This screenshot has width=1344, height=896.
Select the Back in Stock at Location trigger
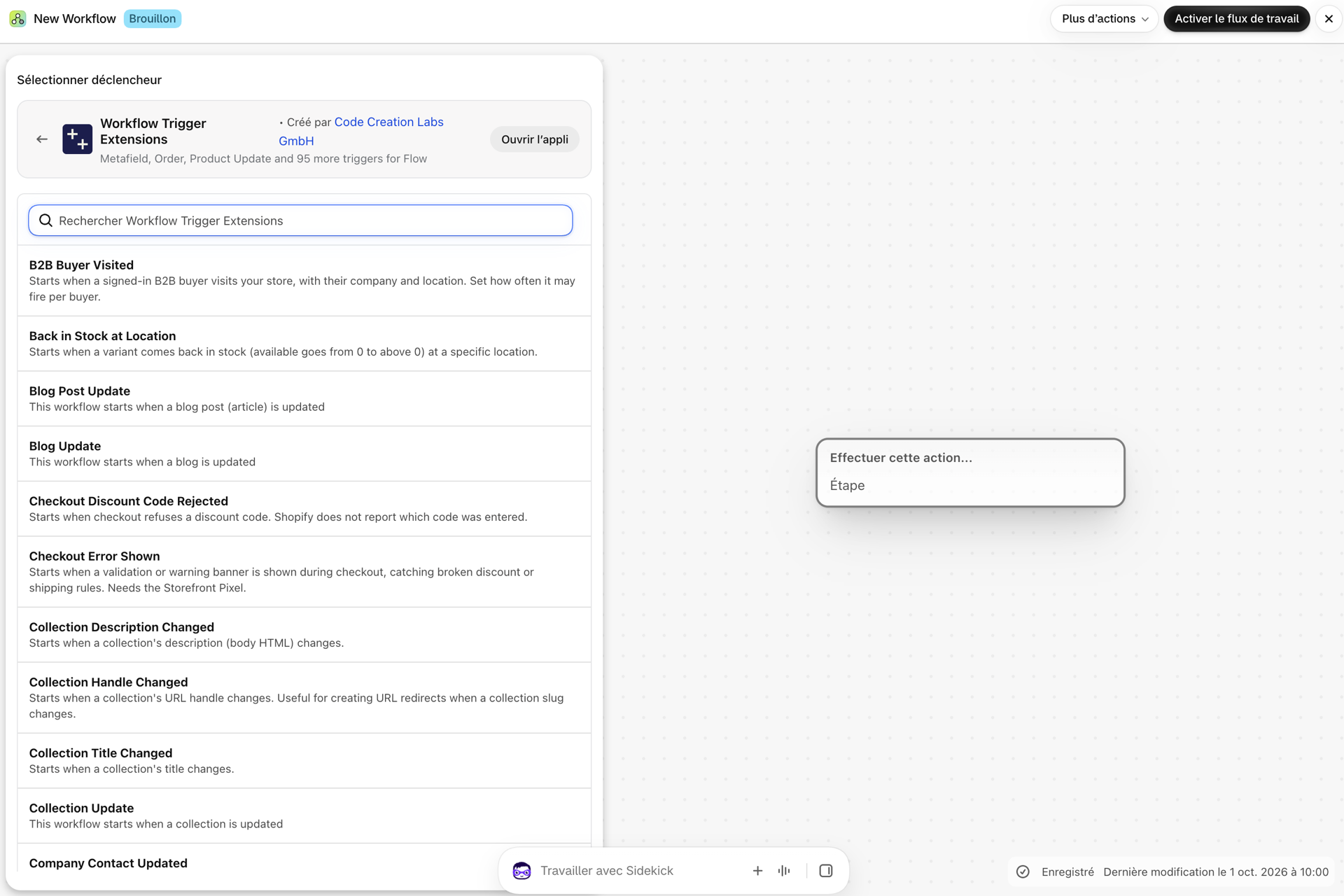[x=304, y=344]
